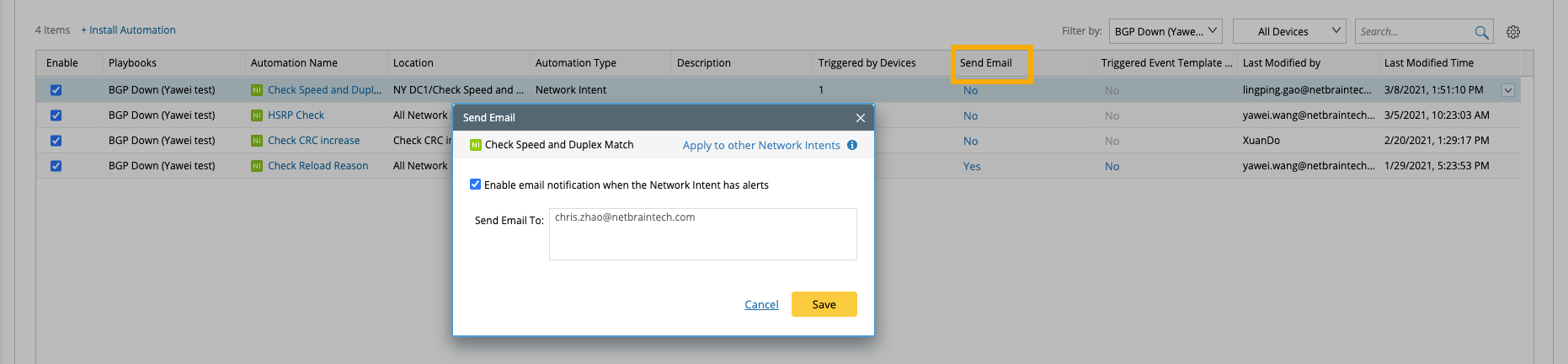The width and height of the screenshot is (1568, 364).
Task: Open the BGP Down filter dropdown
Action: tap(1166, 31)
